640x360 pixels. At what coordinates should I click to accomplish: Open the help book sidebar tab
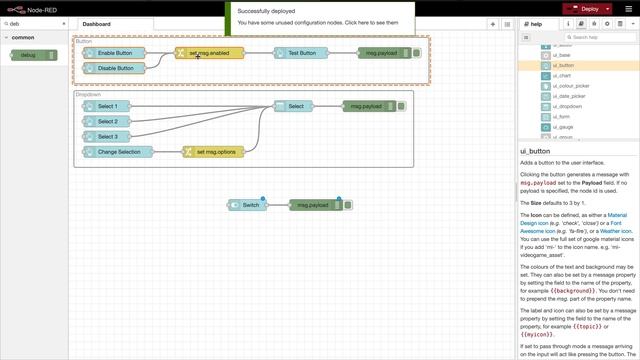click(x=581, y=24)
